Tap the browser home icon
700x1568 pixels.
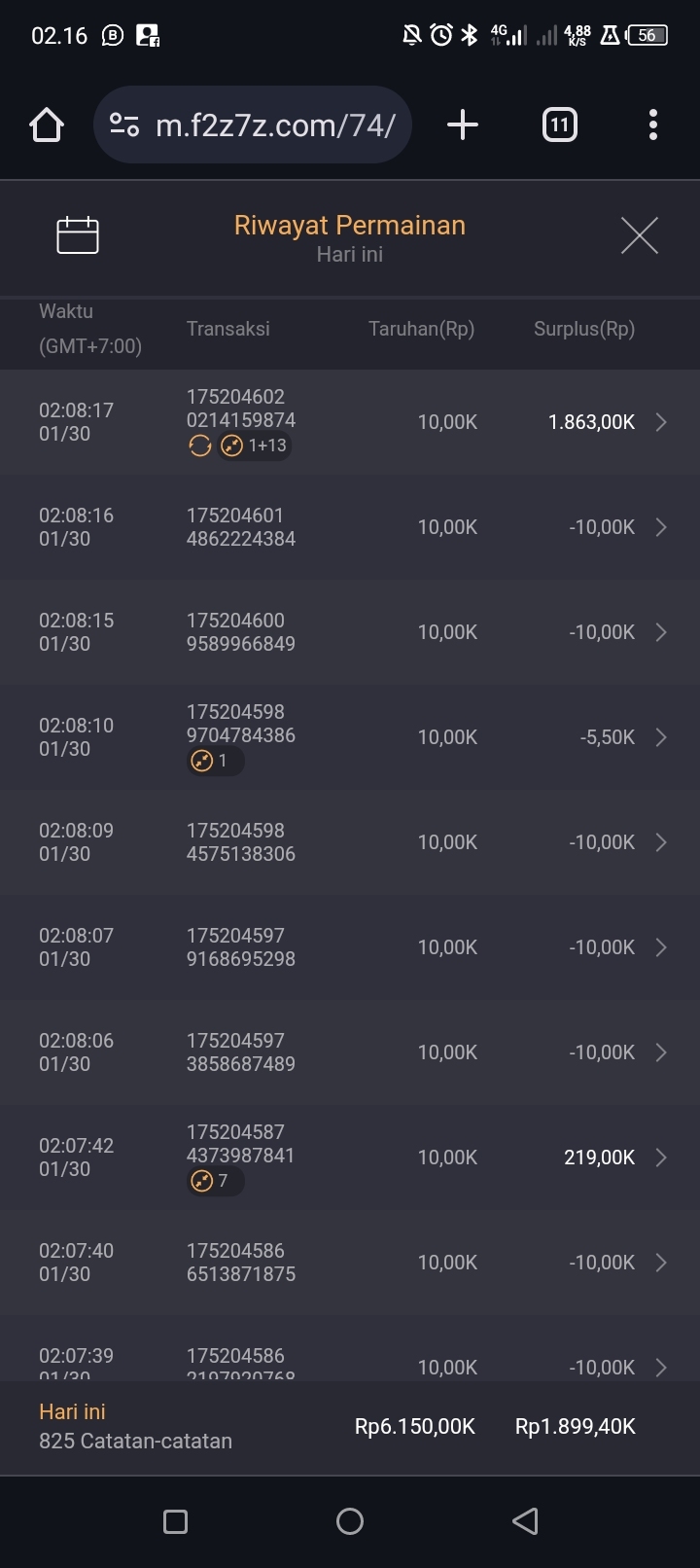[x=47, y=125]
